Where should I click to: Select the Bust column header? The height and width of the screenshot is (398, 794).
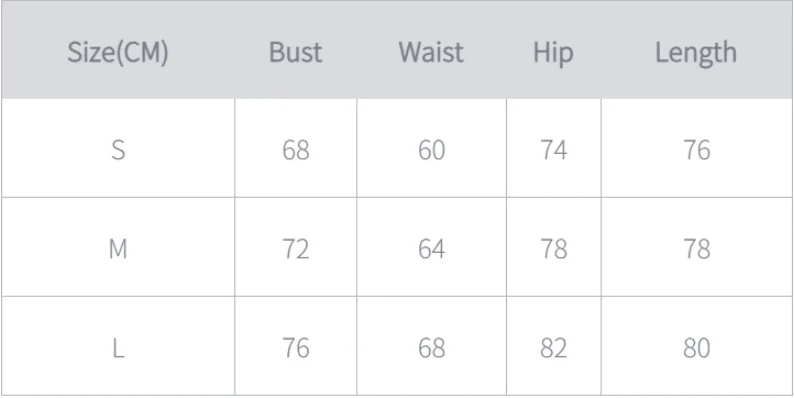pos(296,52)
